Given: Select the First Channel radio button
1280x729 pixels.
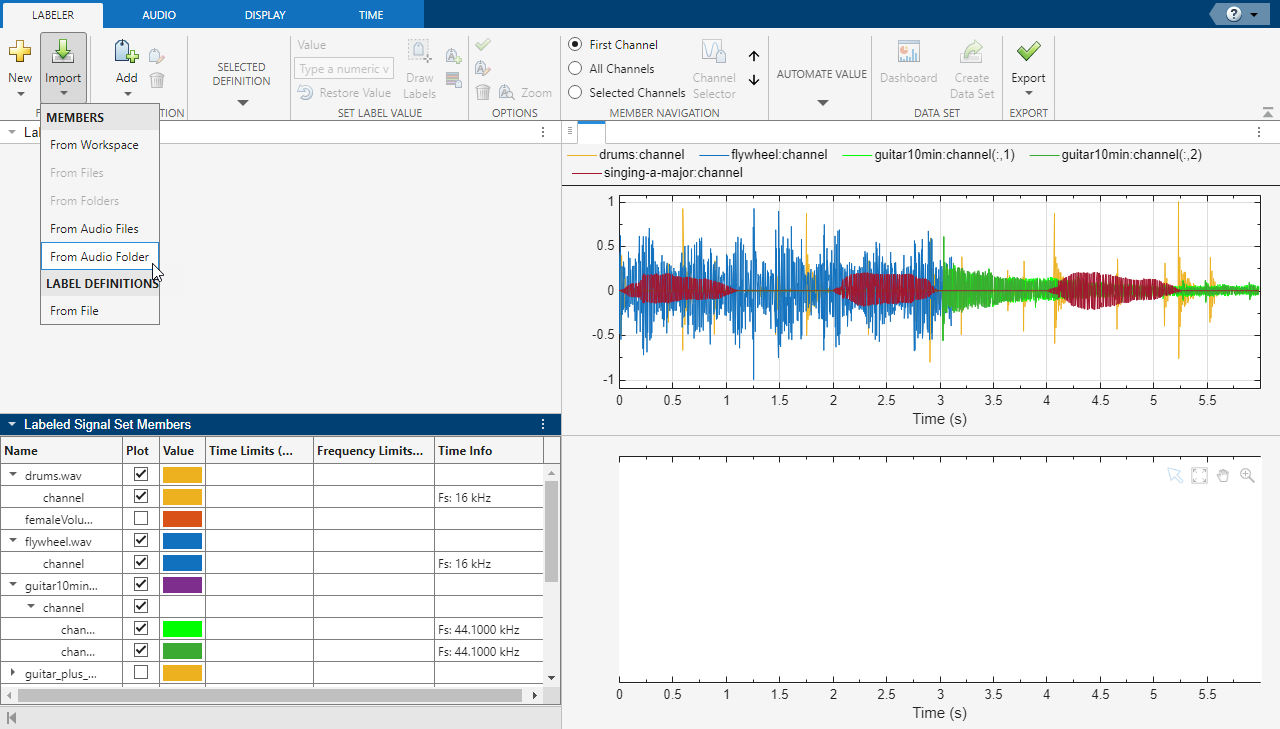Looking at the screenshot, I should pos(575,45).
